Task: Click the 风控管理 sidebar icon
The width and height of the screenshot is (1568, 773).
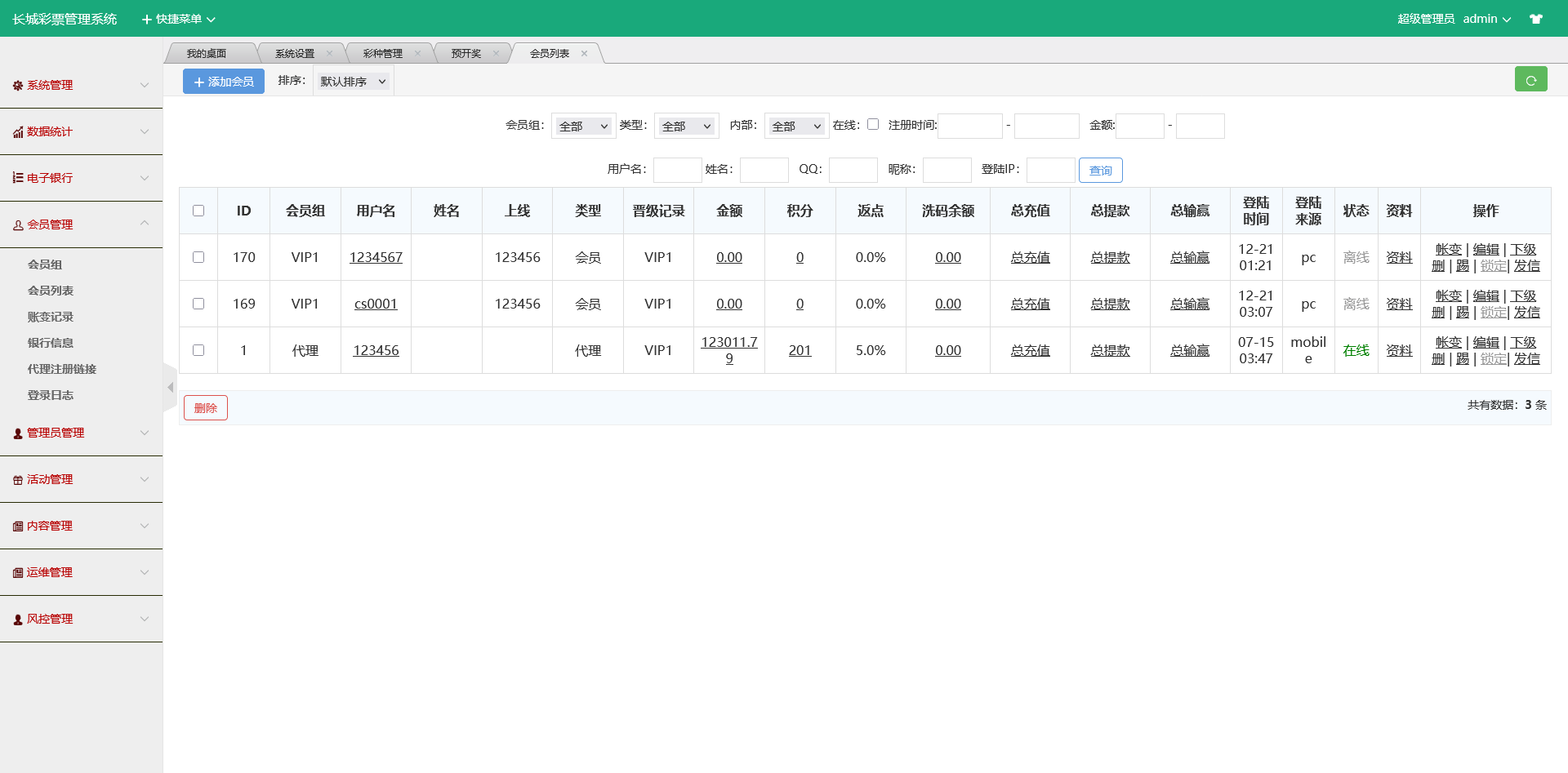Action: point(16,618)
